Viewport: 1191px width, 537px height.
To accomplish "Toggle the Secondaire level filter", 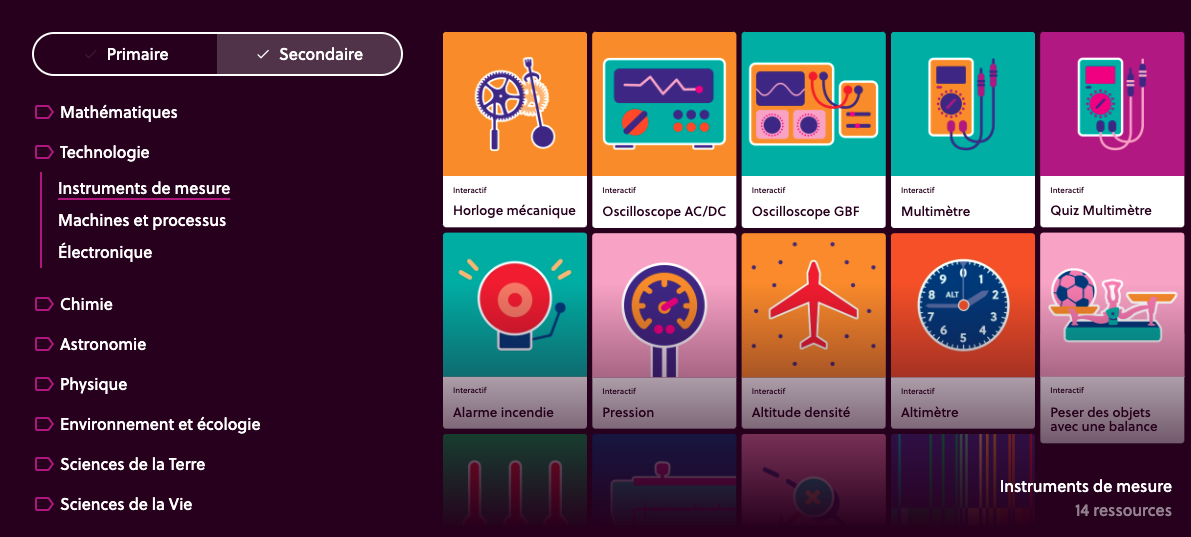I will [x=309, y=54].
